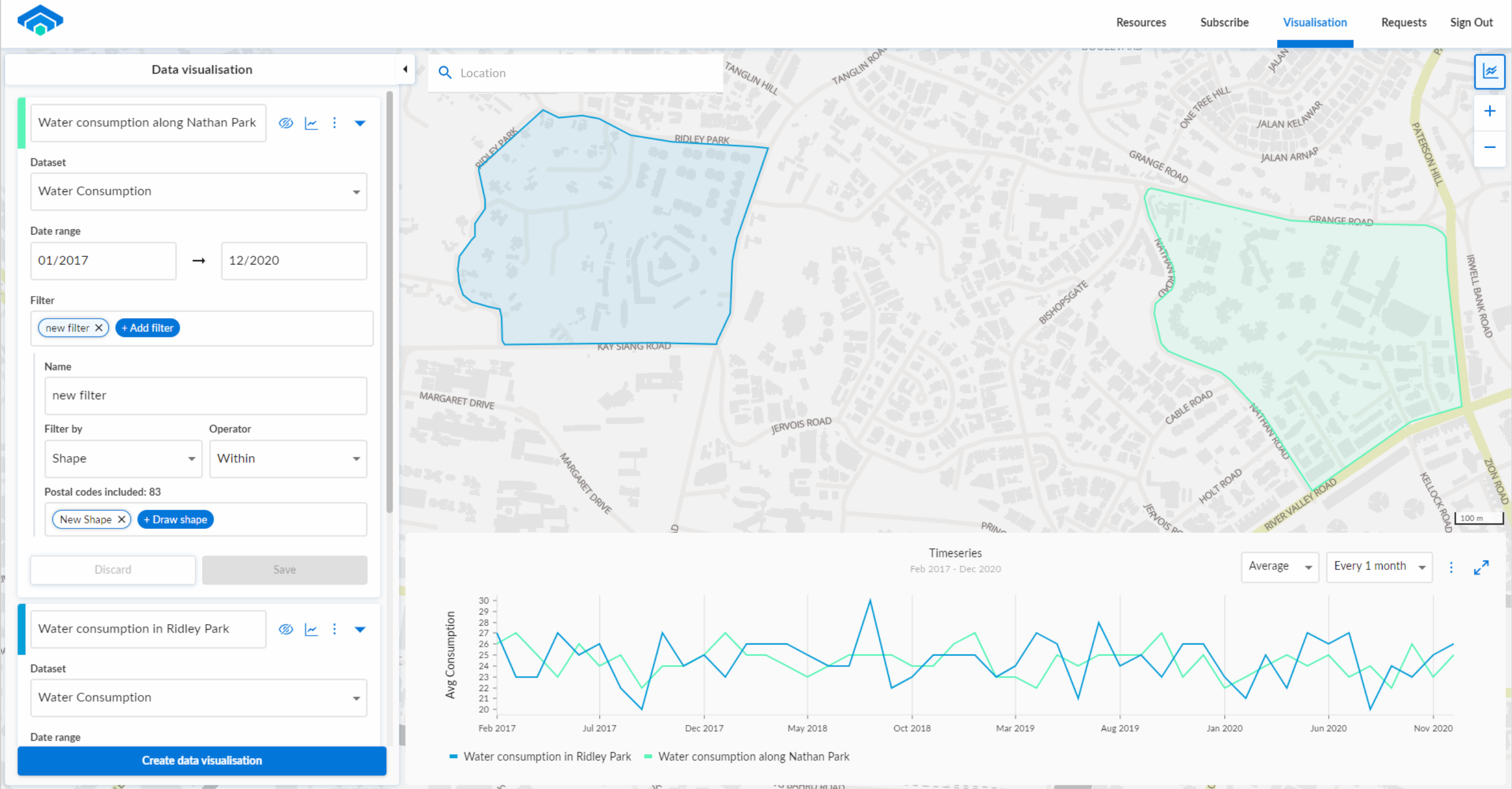
Task: Remove the 'New Shape' chip
Action: click(x=121, y=519)
